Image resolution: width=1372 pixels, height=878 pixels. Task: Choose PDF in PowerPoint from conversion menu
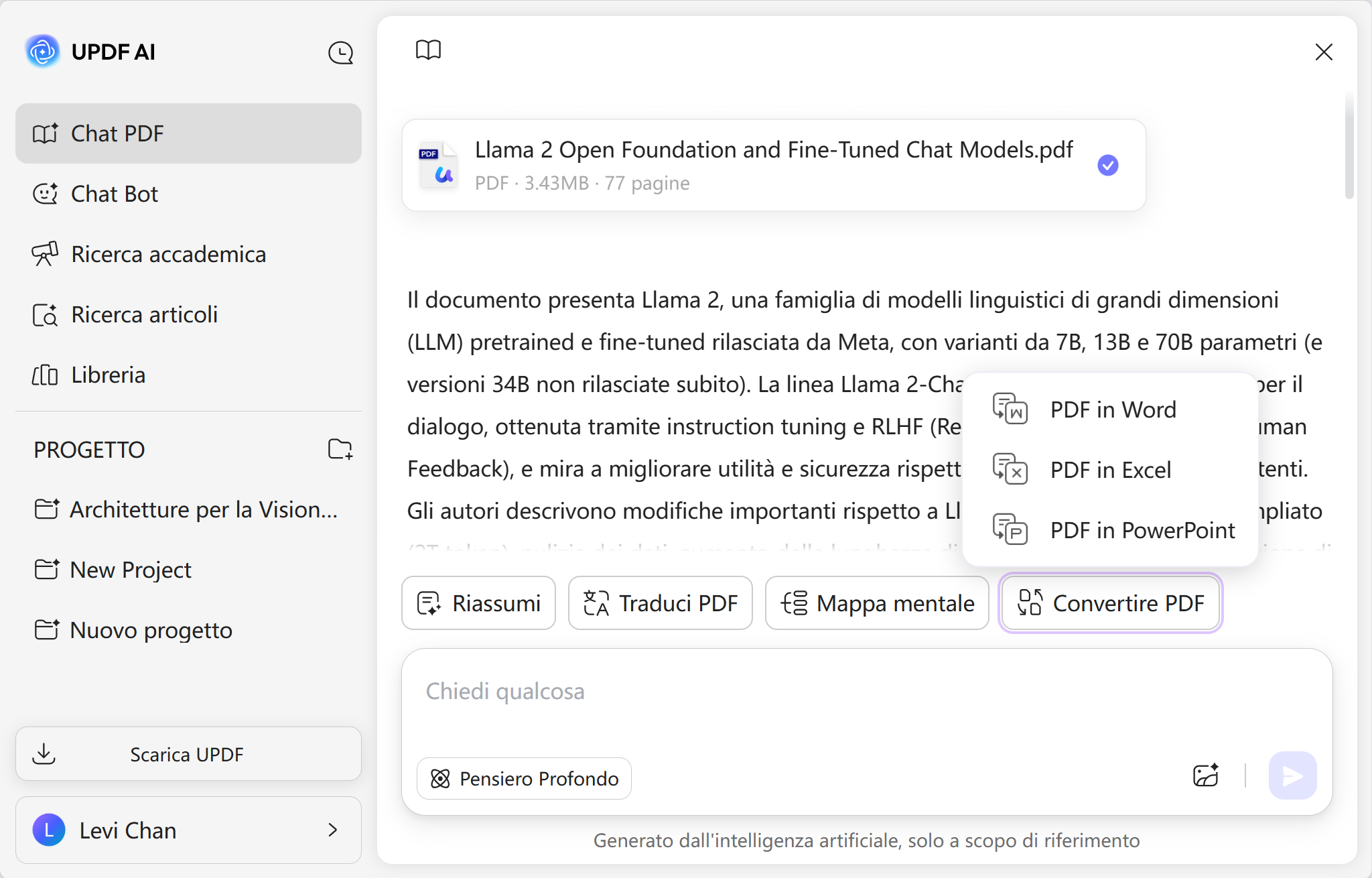point(1142,530)
